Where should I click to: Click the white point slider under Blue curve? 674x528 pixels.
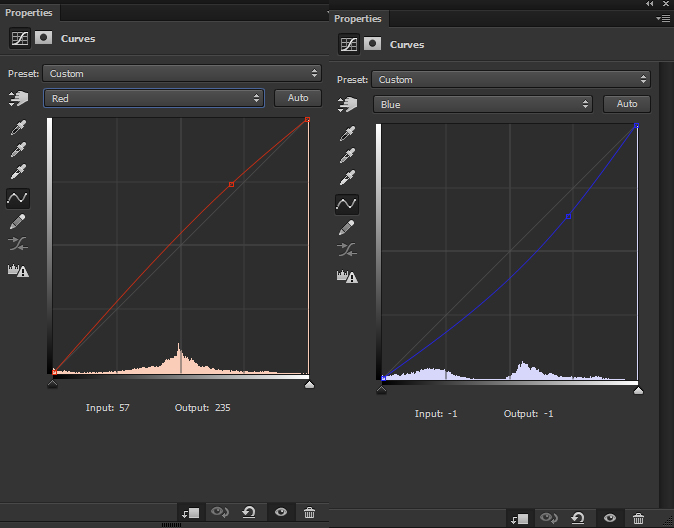click(x=638, y=390)
